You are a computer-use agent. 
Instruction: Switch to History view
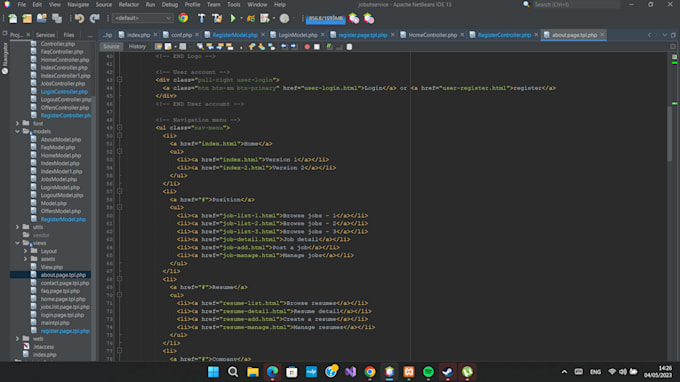pos(137,46)
